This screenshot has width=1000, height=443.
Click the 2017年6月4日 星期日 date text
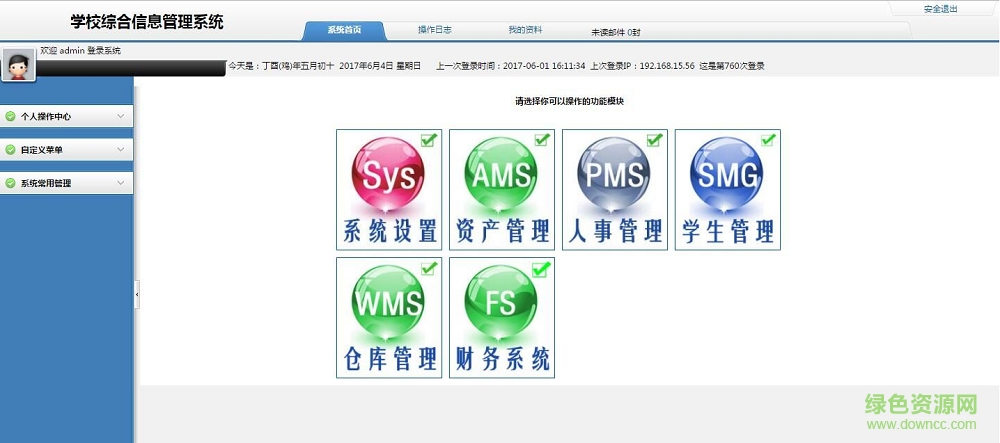[x=380, y=66]
